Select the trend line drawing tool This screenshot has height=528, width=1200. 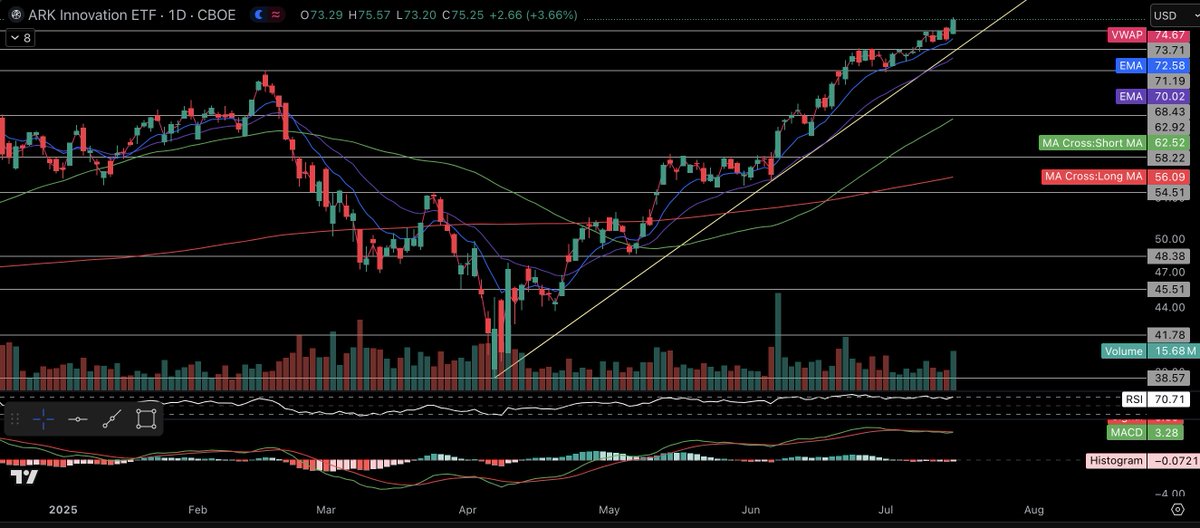coord(112,418)
